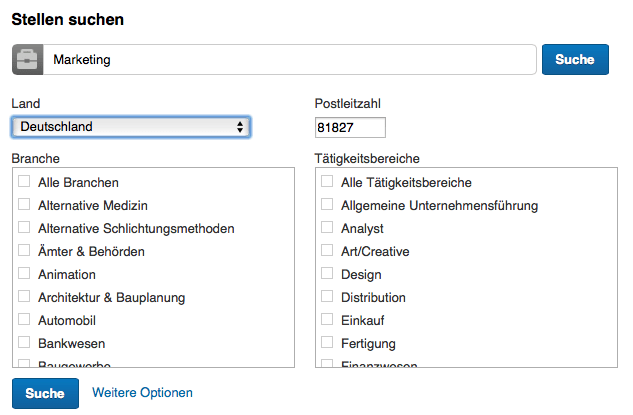This screenshot has height=415, width=633.
Task: Select the Ämter & Behörden checkbox
Action: 24,250
